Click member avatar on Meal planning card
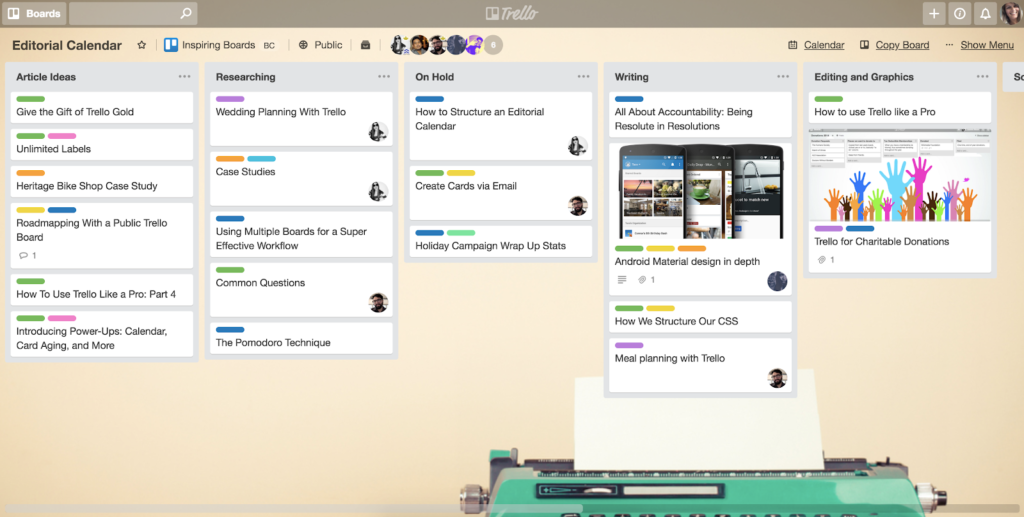 tap(777, 378)
